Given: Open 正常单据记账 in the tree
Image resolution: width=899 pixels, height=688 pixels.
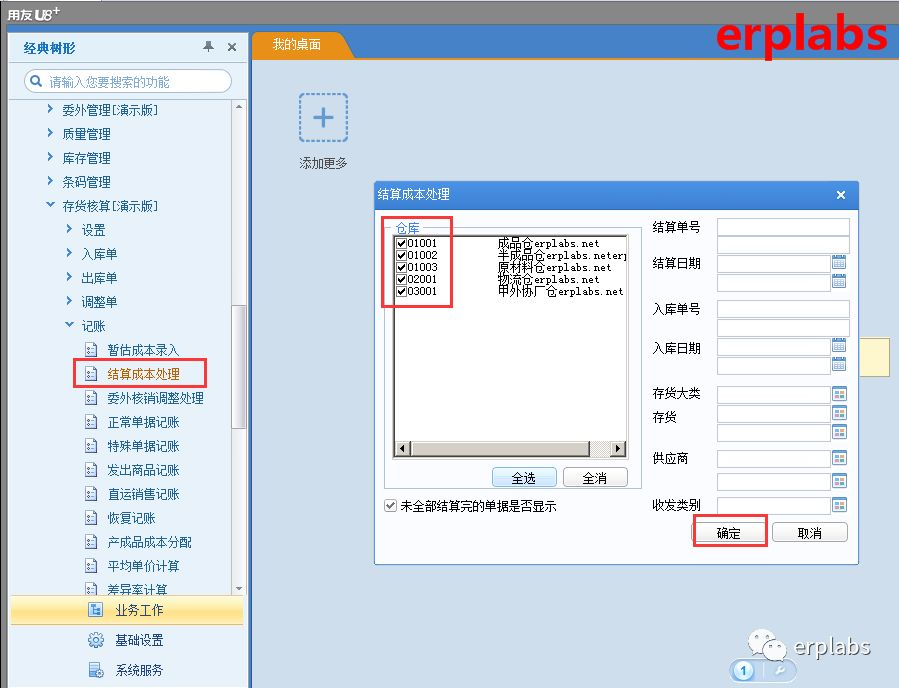Looking at the screenshot, I should (x=143, y=422).
